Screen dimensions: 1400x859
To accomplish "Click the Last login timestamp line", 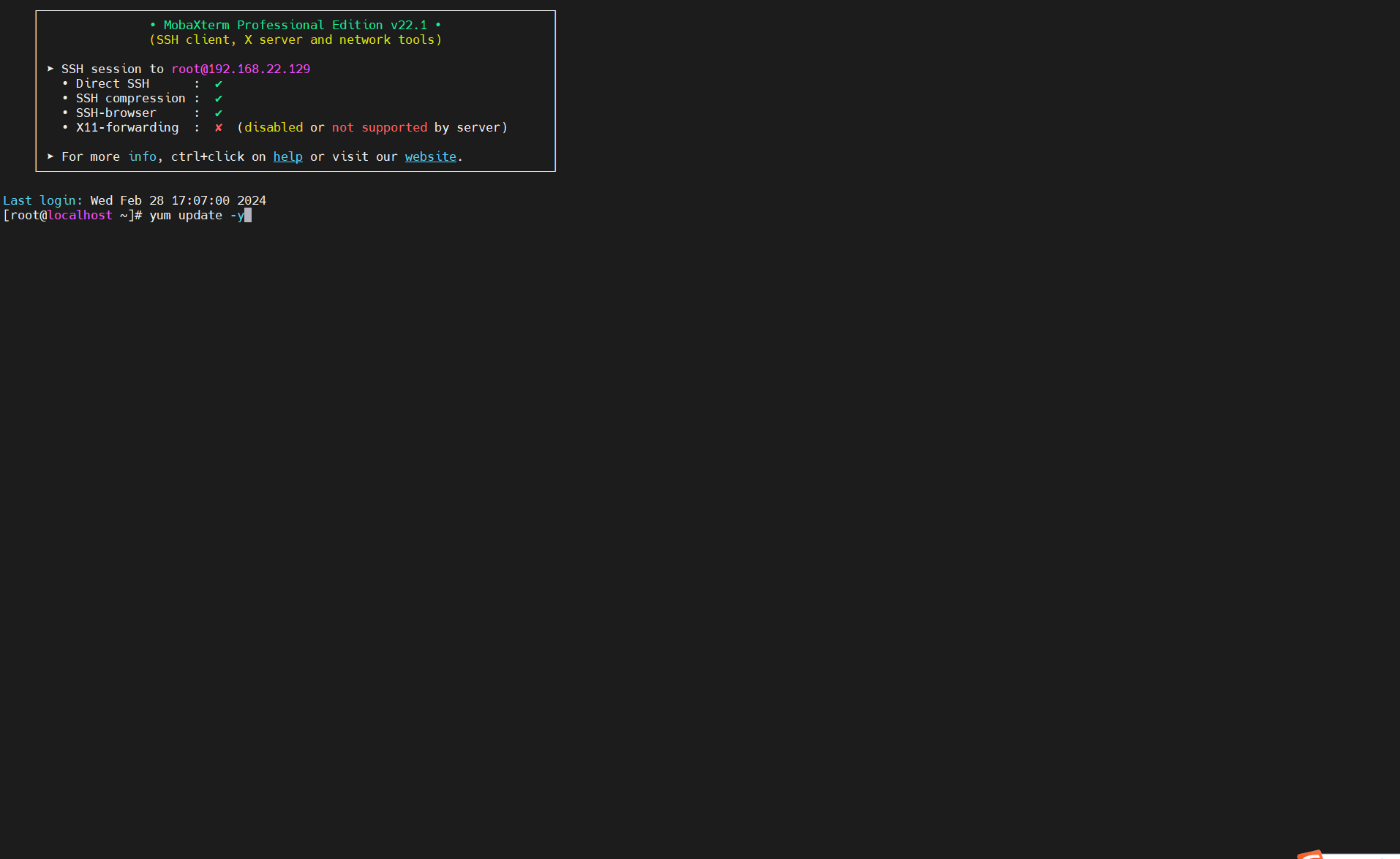I will point(134,200).
